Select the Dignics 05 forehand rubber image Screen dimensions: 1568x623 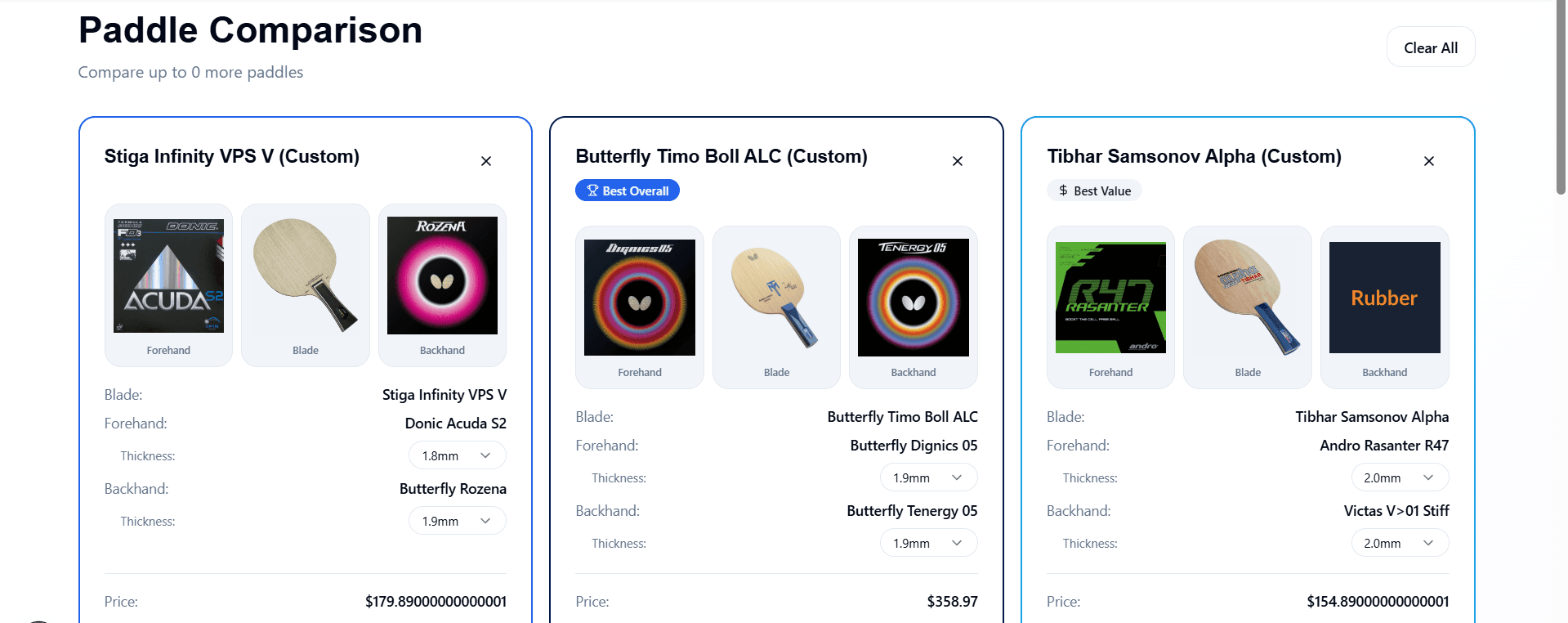pos(640,298)
